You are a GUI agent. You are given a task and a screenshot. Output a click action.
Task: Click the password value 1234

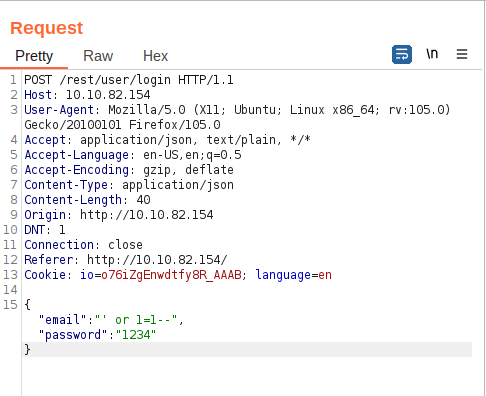coord(136,335)
